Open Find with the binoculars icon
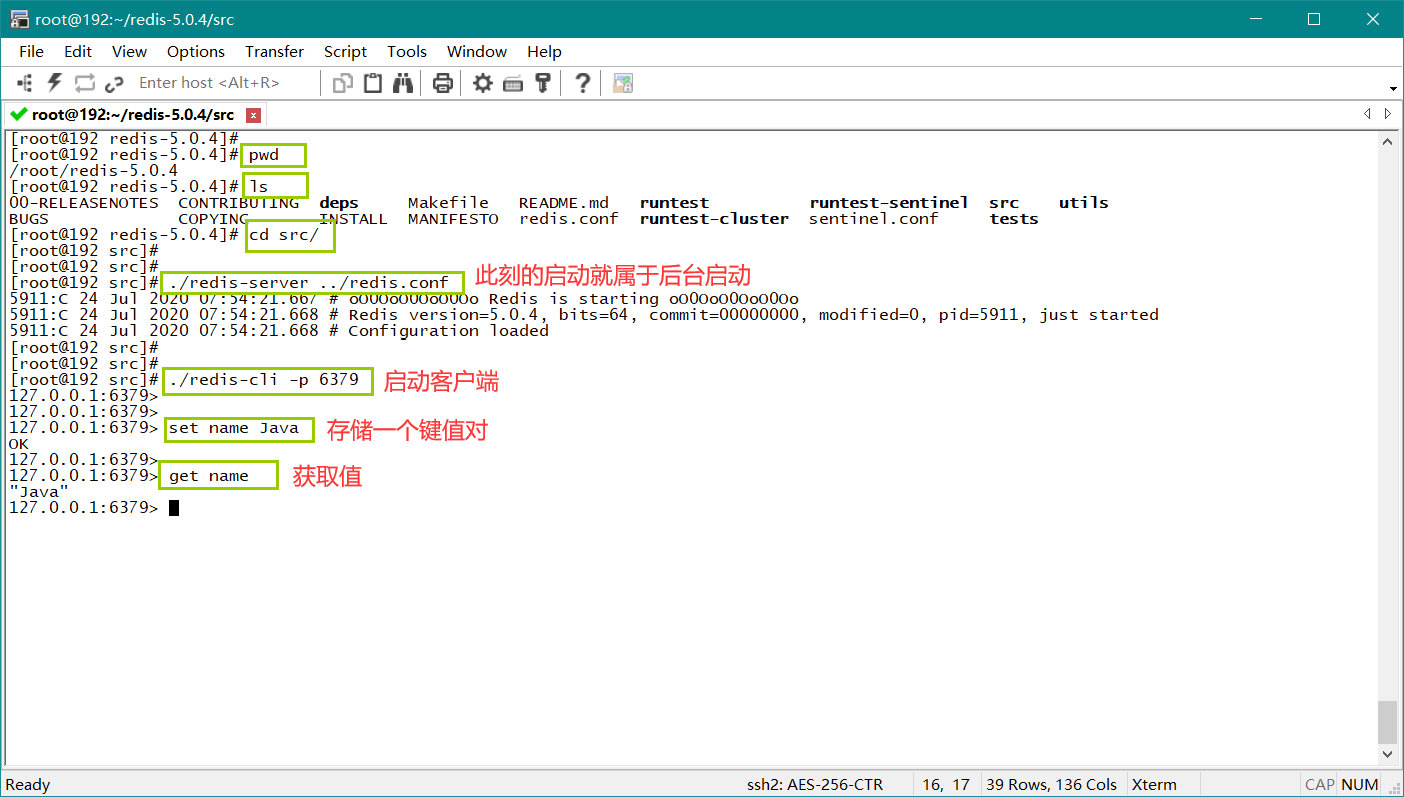Screen dimensions: 1404x797 [403, 83]
